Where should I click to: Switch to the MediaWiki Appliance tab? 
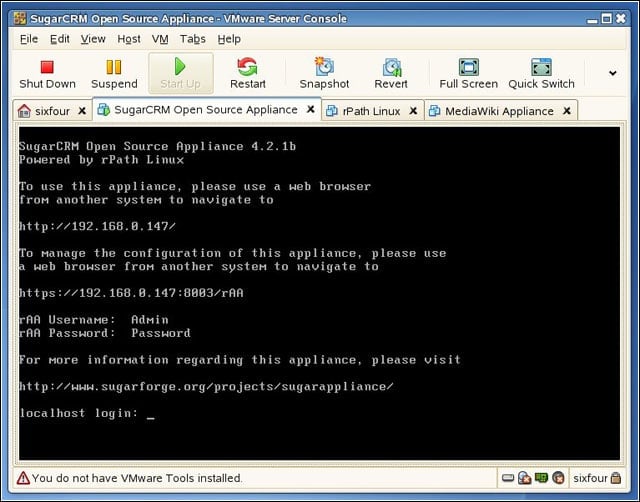click(x=499, y=111)
